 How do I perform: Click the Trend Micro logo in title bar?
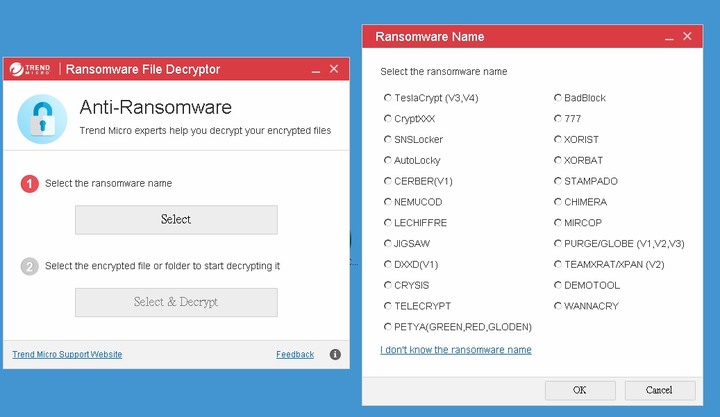30,69
